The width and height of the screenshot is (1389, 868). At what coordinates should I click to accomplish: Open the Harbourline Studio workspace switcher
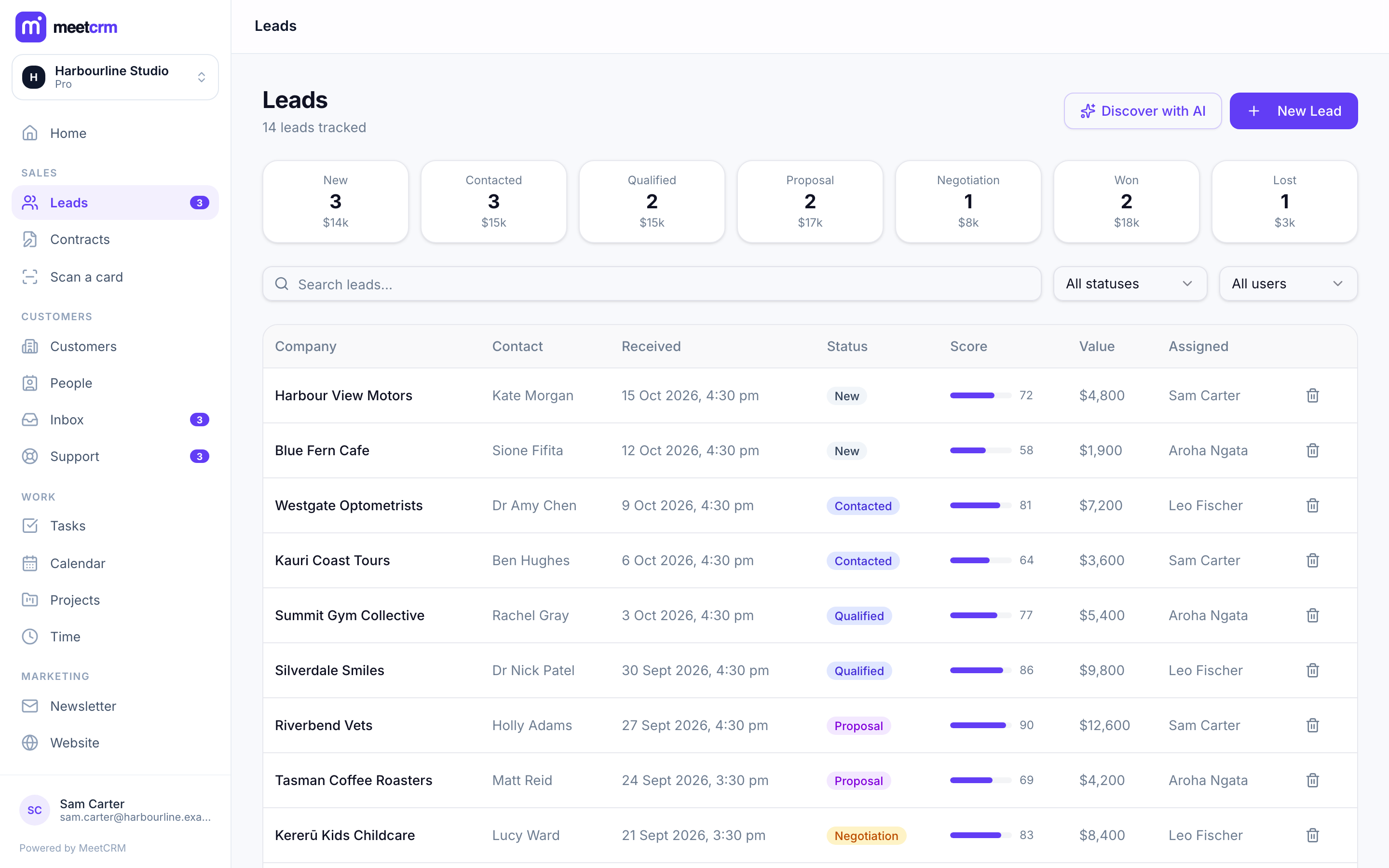pyautogui.click(x=115, y=77)
